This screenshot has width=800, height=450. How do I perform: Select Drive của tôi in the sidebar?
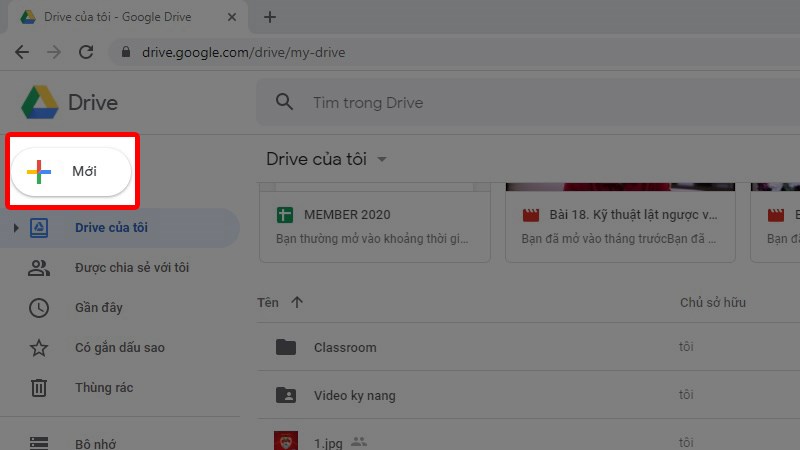[111, 227]
